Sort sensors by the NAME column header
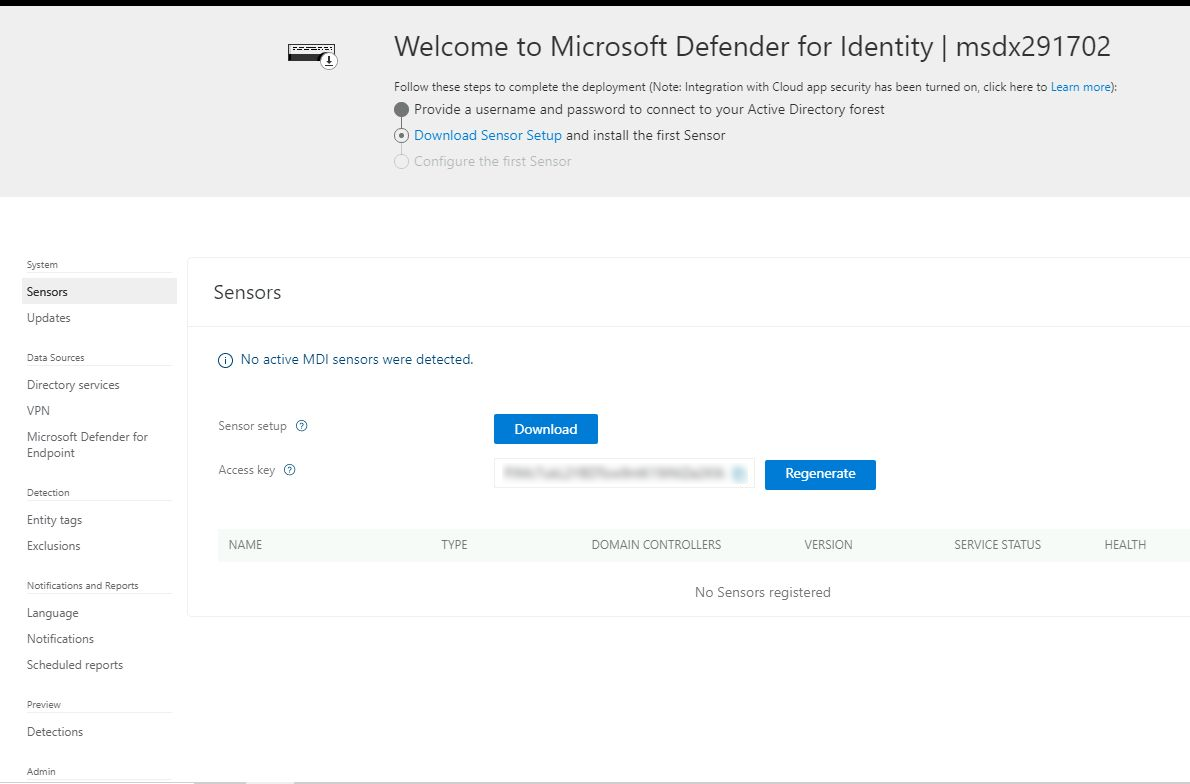1190x784 pixels. click(x=245, y=545)
